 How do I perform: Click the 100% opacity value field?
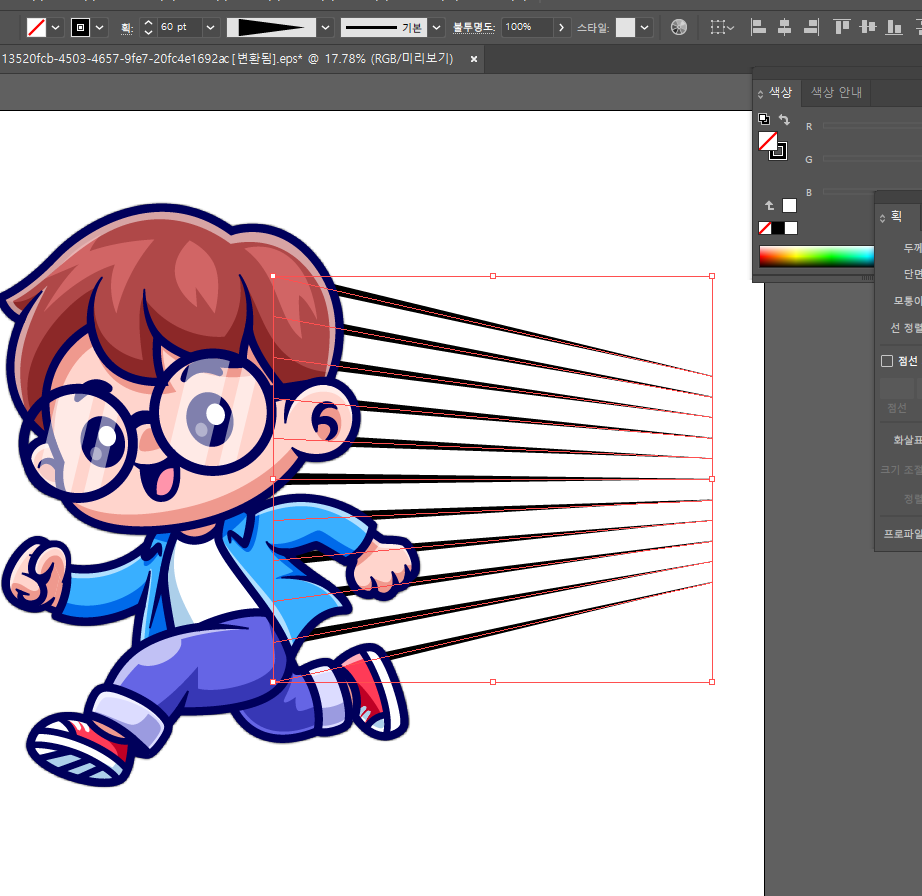click(527, 27)
